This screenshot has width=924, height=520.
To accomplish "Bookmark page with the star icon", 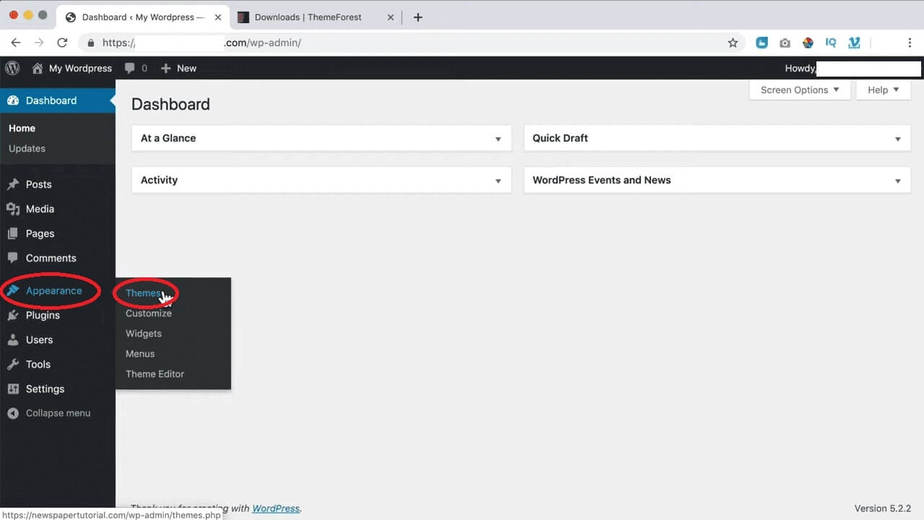I will [x=732, y=42].
